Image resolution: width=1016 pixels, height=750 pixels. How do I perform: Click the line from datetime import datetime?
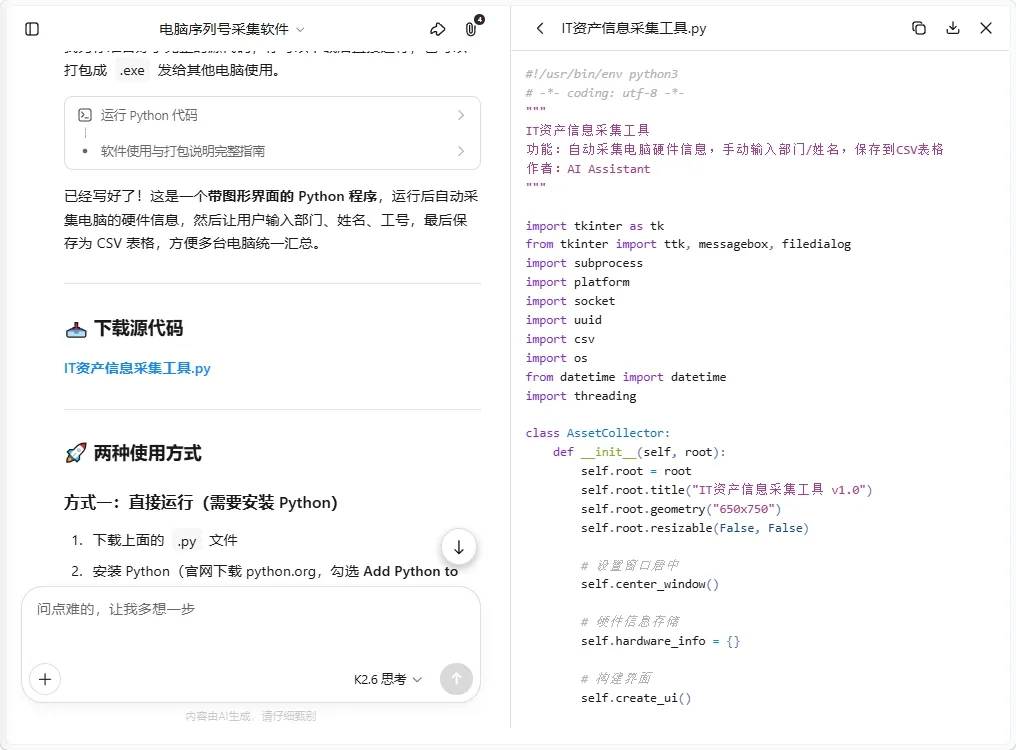coord(626,377)
